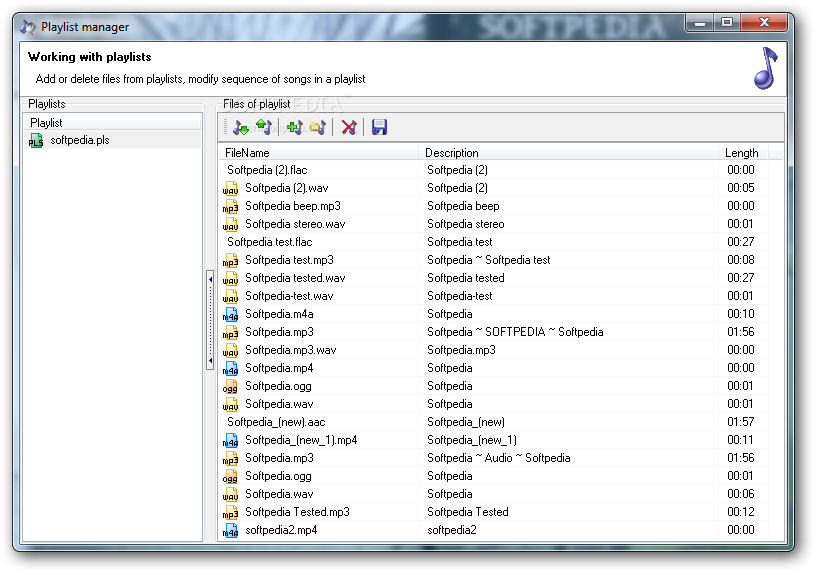Click M4A icon of Softpedia_(new_1).mp4

[x=230, y=440]
